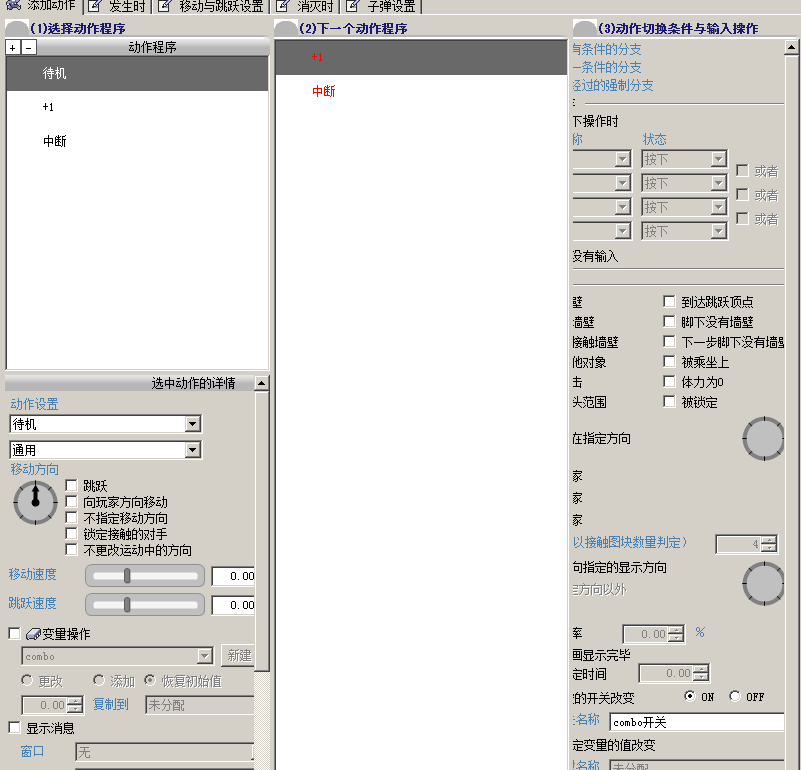Click the minus button to remove action program
This screenshot has width=801, height=770.
(x=29, y=48)
